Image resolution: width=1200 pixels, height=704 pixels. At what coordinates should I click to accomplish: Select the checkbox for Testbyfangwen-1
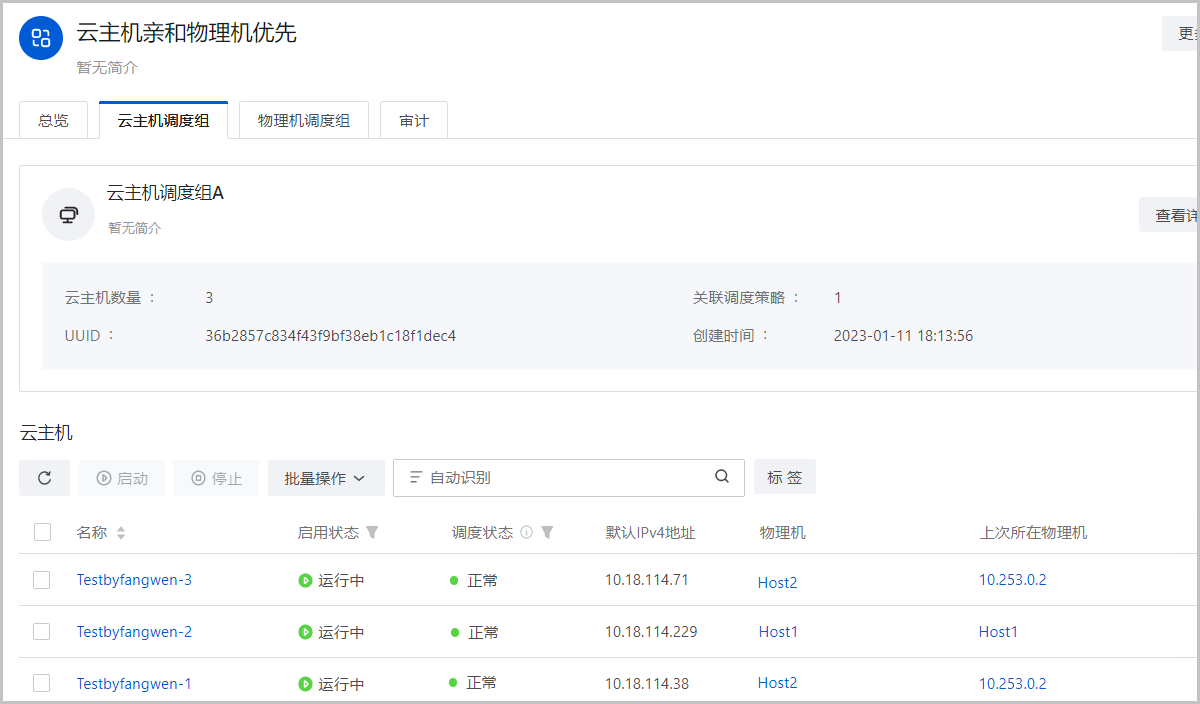click(42, 683)
